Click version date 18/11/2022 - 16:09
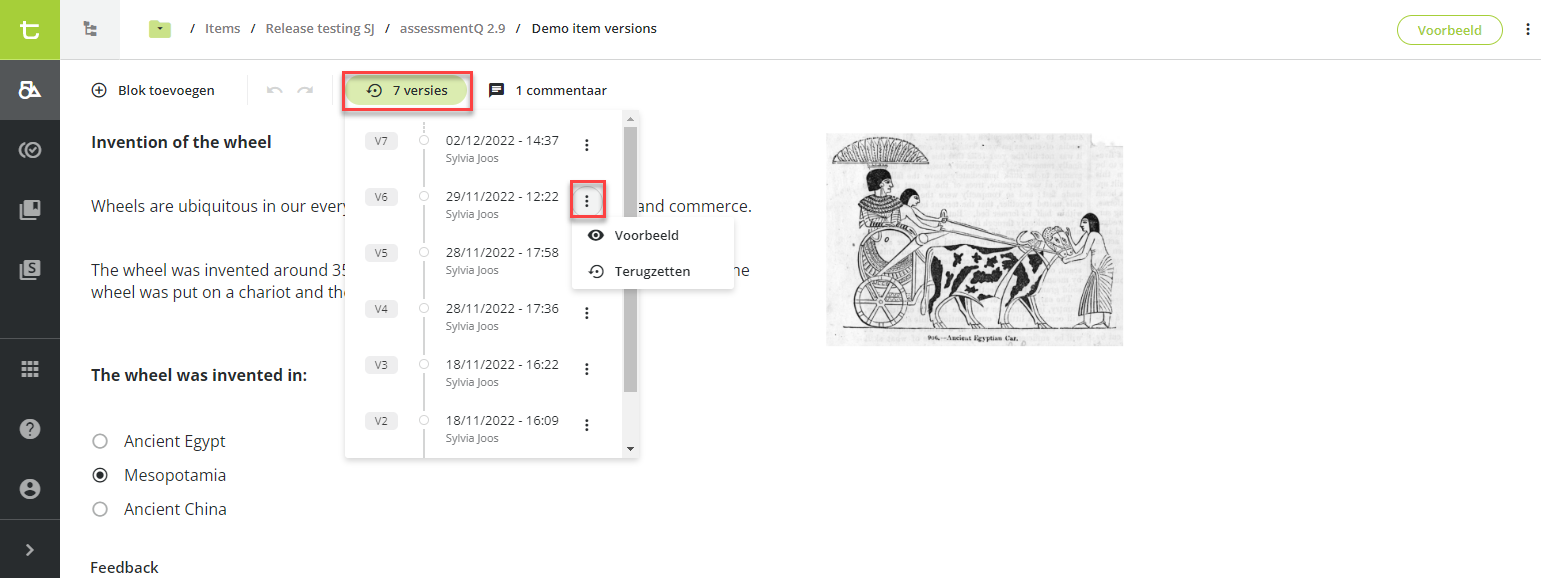The height and width of the screenshot is (578, 1541). 502,421
